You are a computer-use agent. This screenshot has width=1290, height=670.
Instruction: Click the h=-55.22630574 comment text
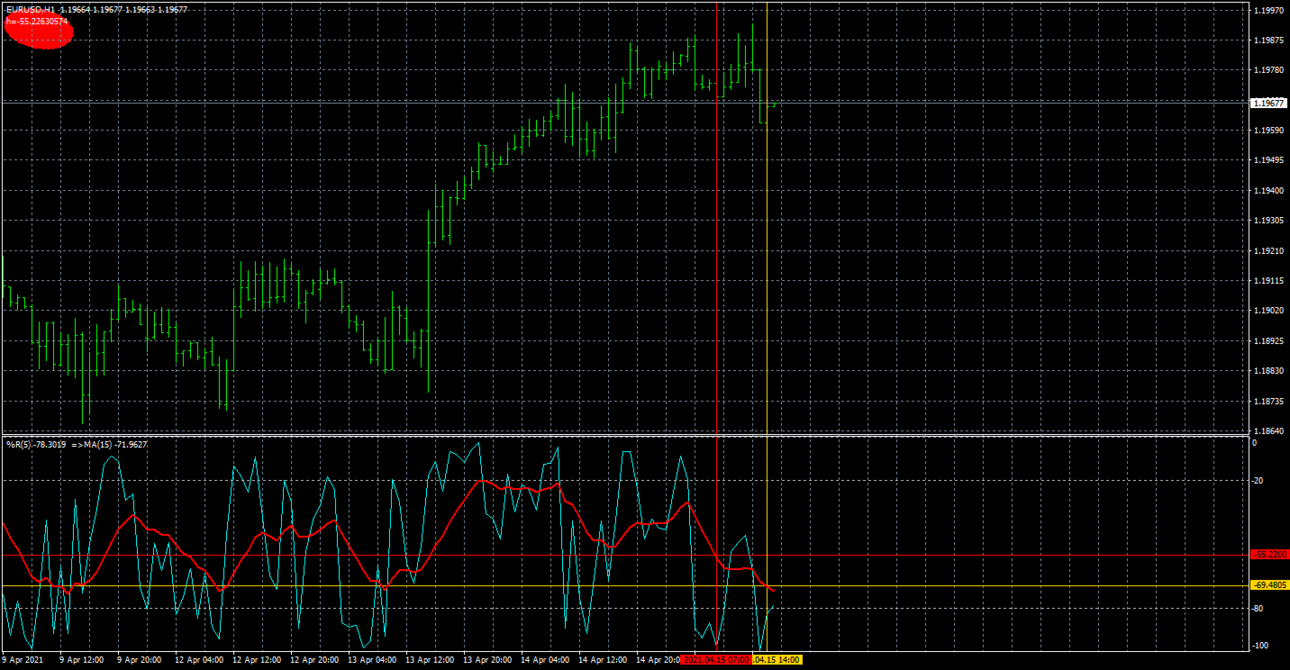(x=37, y=21)
